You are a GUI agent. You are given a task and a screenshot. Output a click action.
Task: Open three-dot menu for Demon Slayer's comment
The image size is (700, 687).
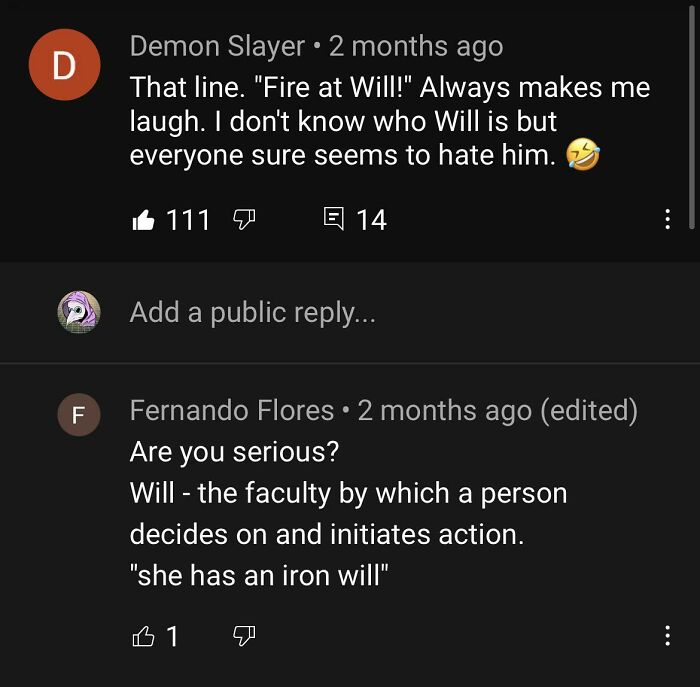[x=667, y=219]
